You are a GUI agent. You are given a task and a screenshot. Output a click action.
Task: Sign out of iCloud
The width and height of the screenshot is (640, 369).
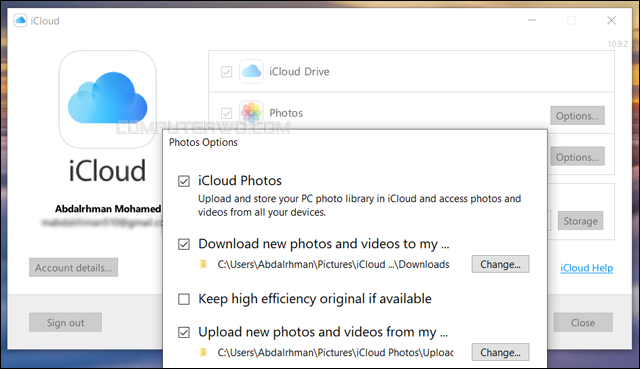pos(65,322)
